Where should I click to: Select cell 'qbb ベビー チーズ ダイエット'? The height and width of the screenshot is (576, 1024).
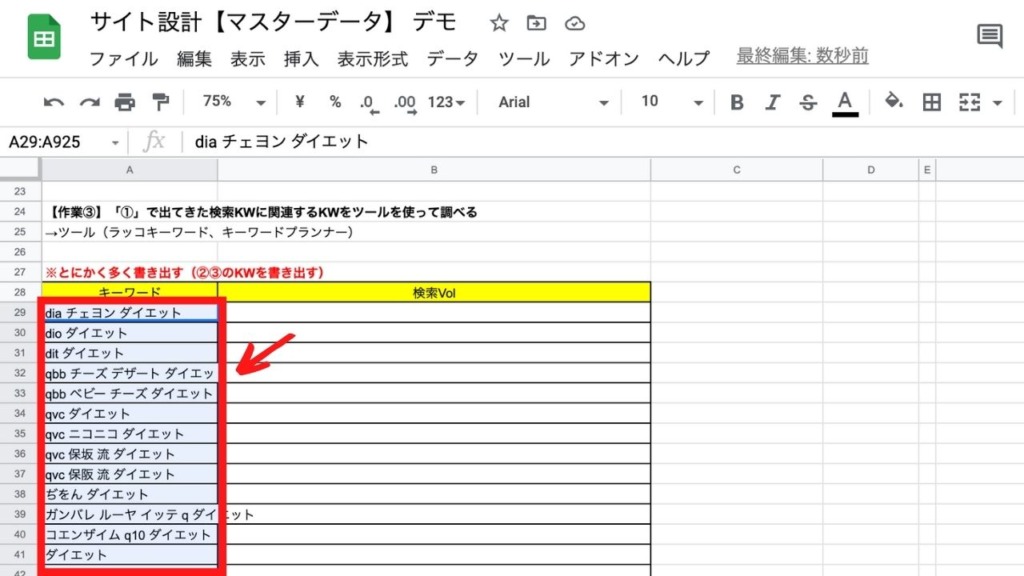(x=129, y=394)
